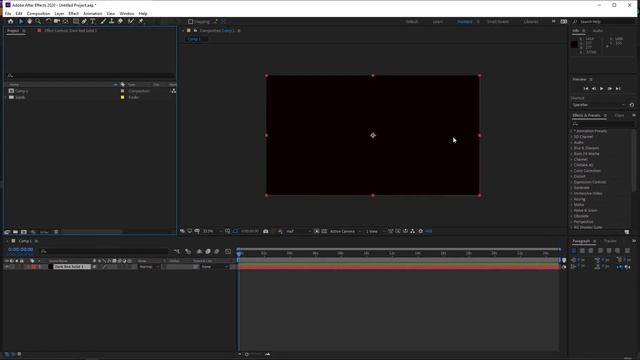Switch to Effect Controls tab

coord(70,31)
